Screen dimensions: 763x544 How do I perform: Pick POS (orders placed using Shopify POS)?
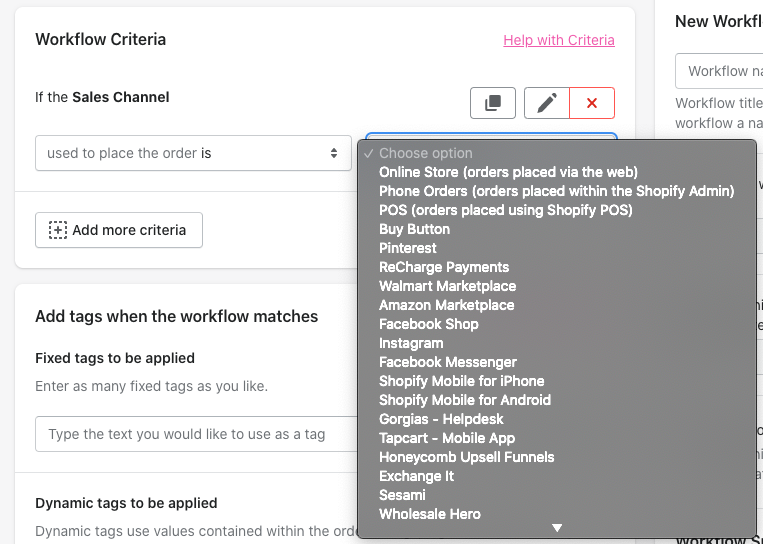(557, 210)
